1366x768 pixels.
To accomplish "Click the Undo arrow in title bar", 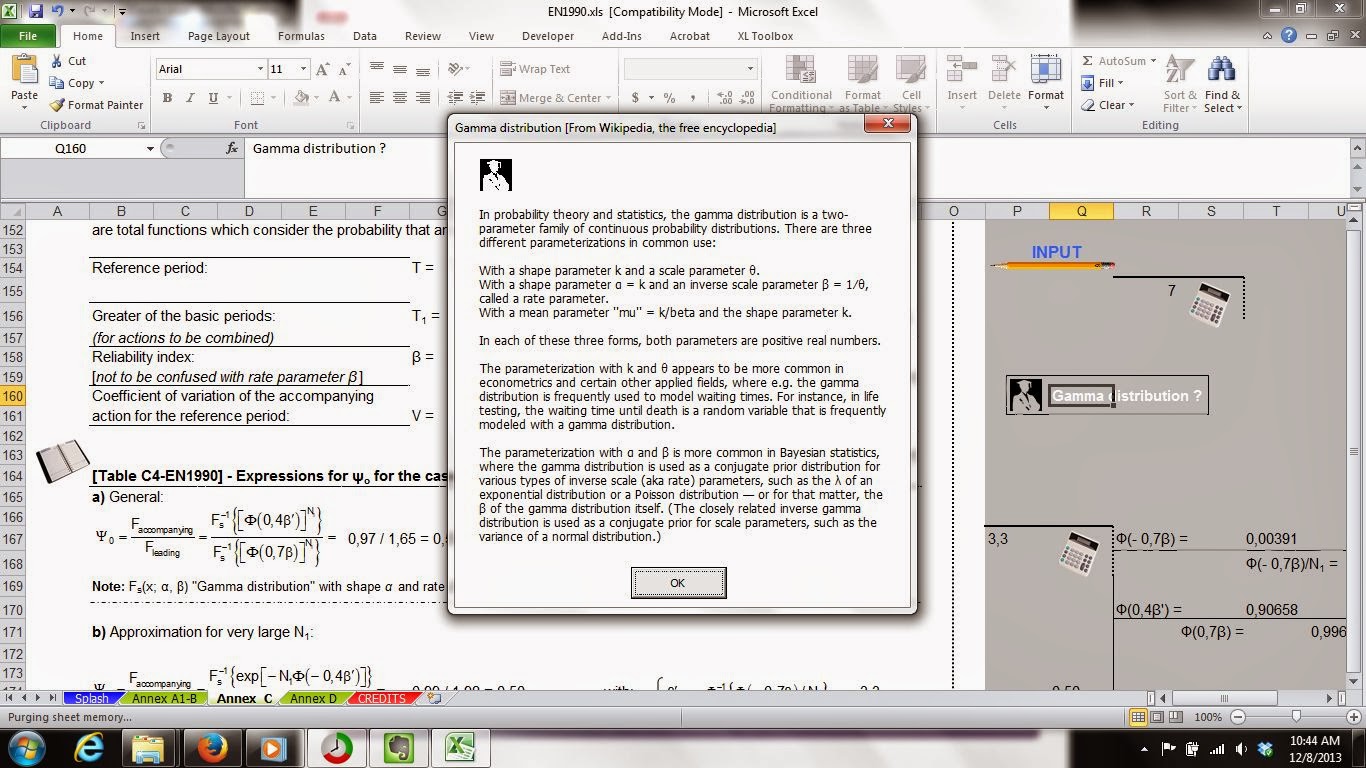I will pyautogui.click(x=58, y=12).
